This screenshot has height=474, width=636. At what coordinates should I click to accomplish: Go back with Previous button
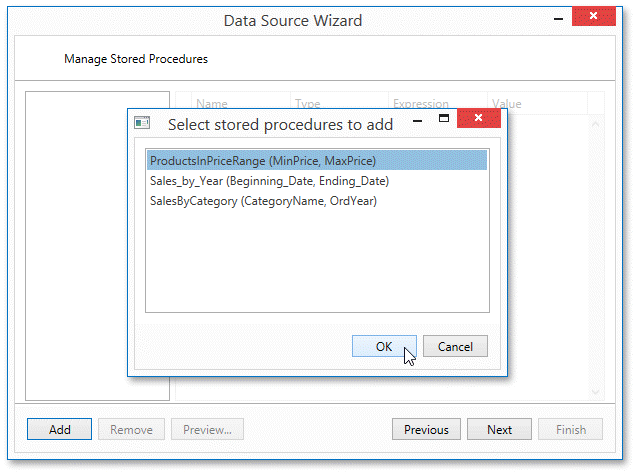tap(426, 429)
